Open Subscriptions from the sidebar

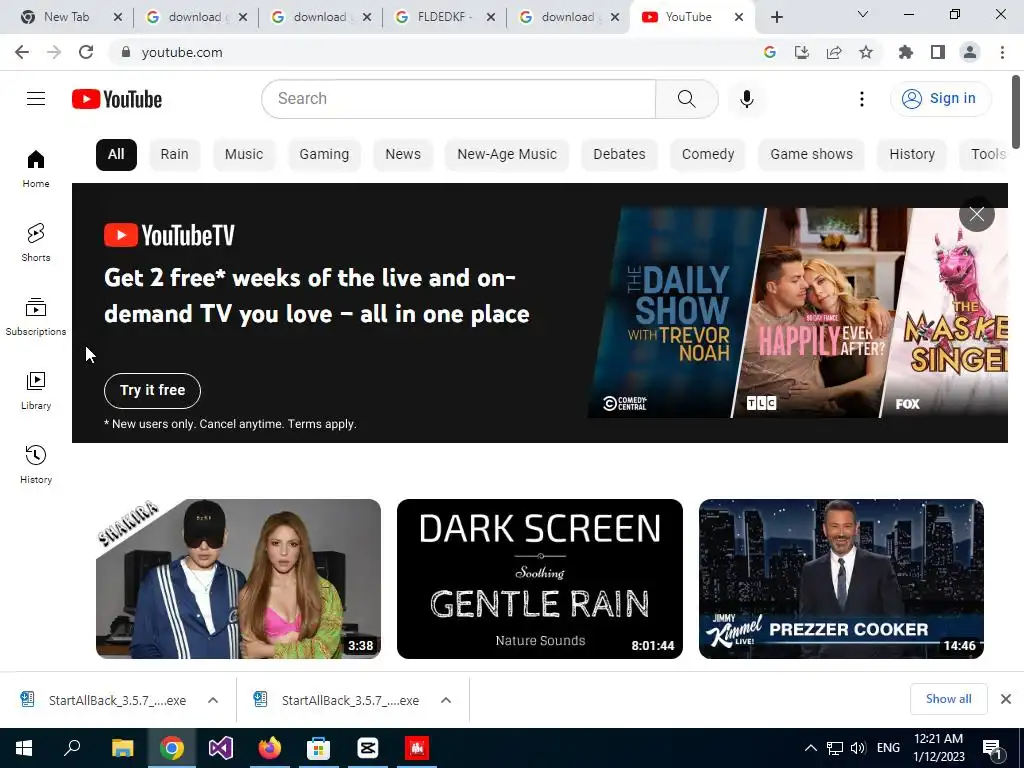36,317
